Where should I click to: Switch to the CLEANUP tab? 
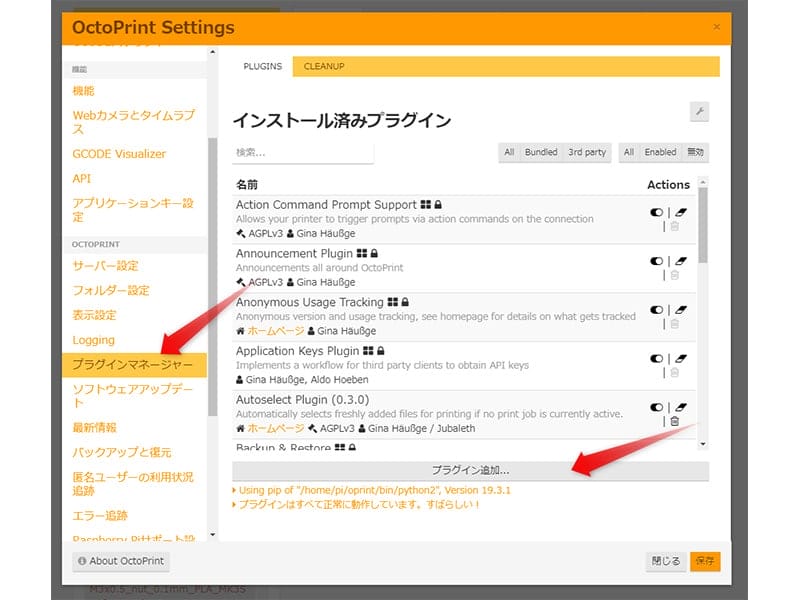coord(324,66)
